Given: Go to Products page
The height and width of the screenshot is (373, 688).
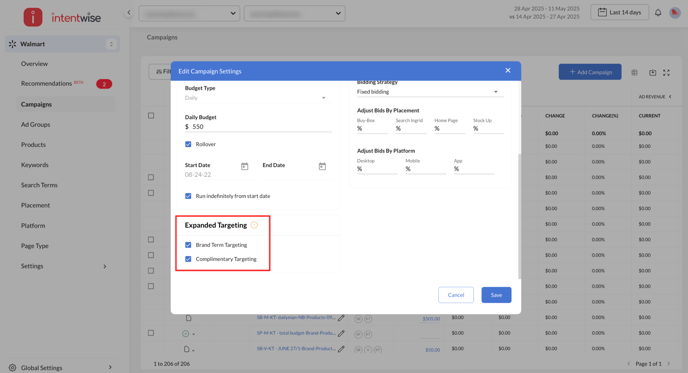Looking at the screenshot, I should point(33,145).
